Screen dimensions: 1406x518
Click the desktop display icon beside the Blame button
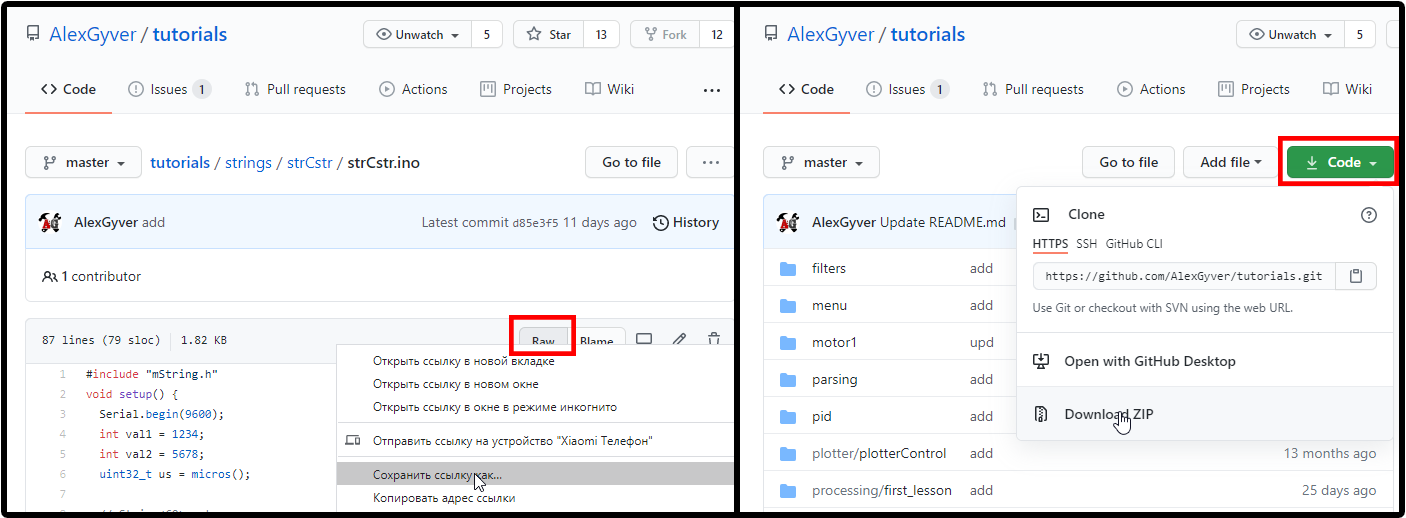644,341
